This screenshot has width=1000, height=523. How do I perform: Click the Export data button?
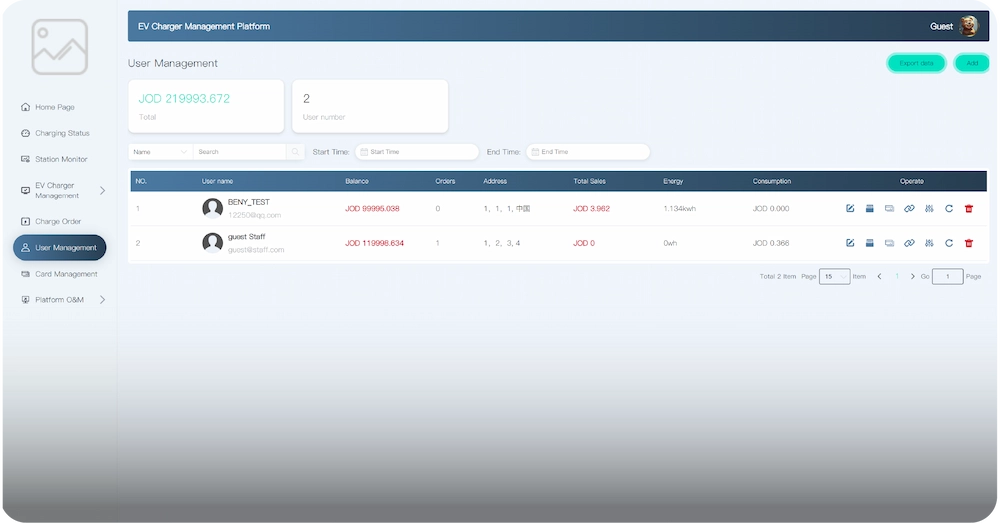click(916, 63)
